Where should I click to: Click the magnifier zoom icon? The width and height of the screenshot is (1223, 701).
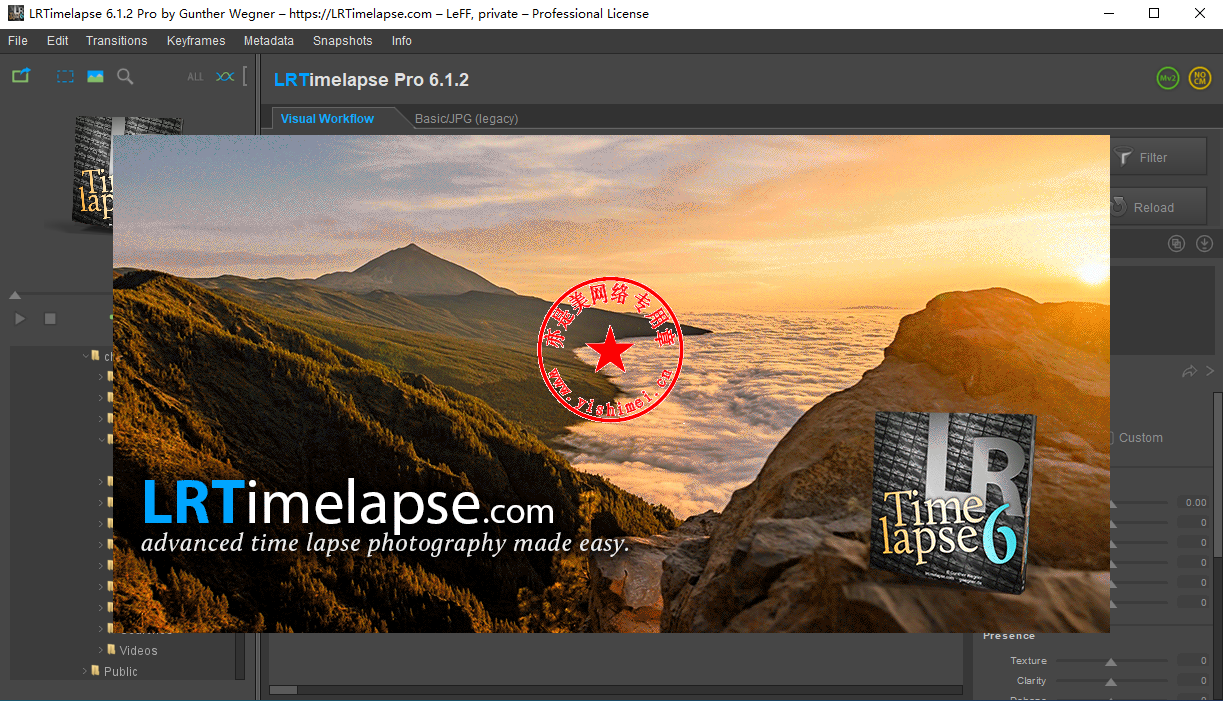click(x=125, y=76)
